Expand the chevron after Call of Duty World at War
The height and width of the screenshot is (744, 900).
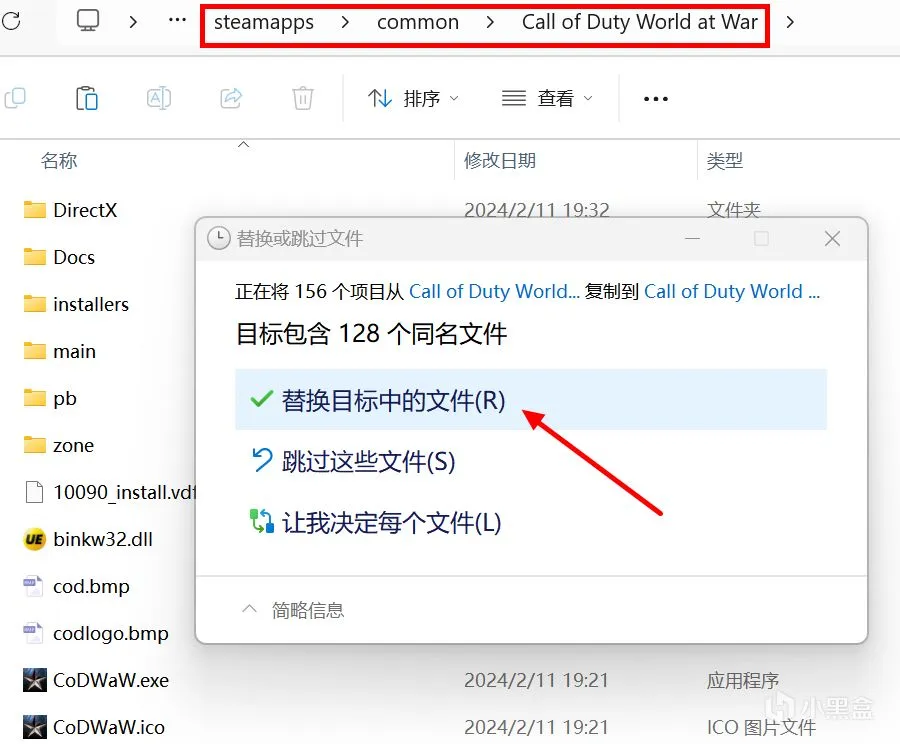click(790, 22)
